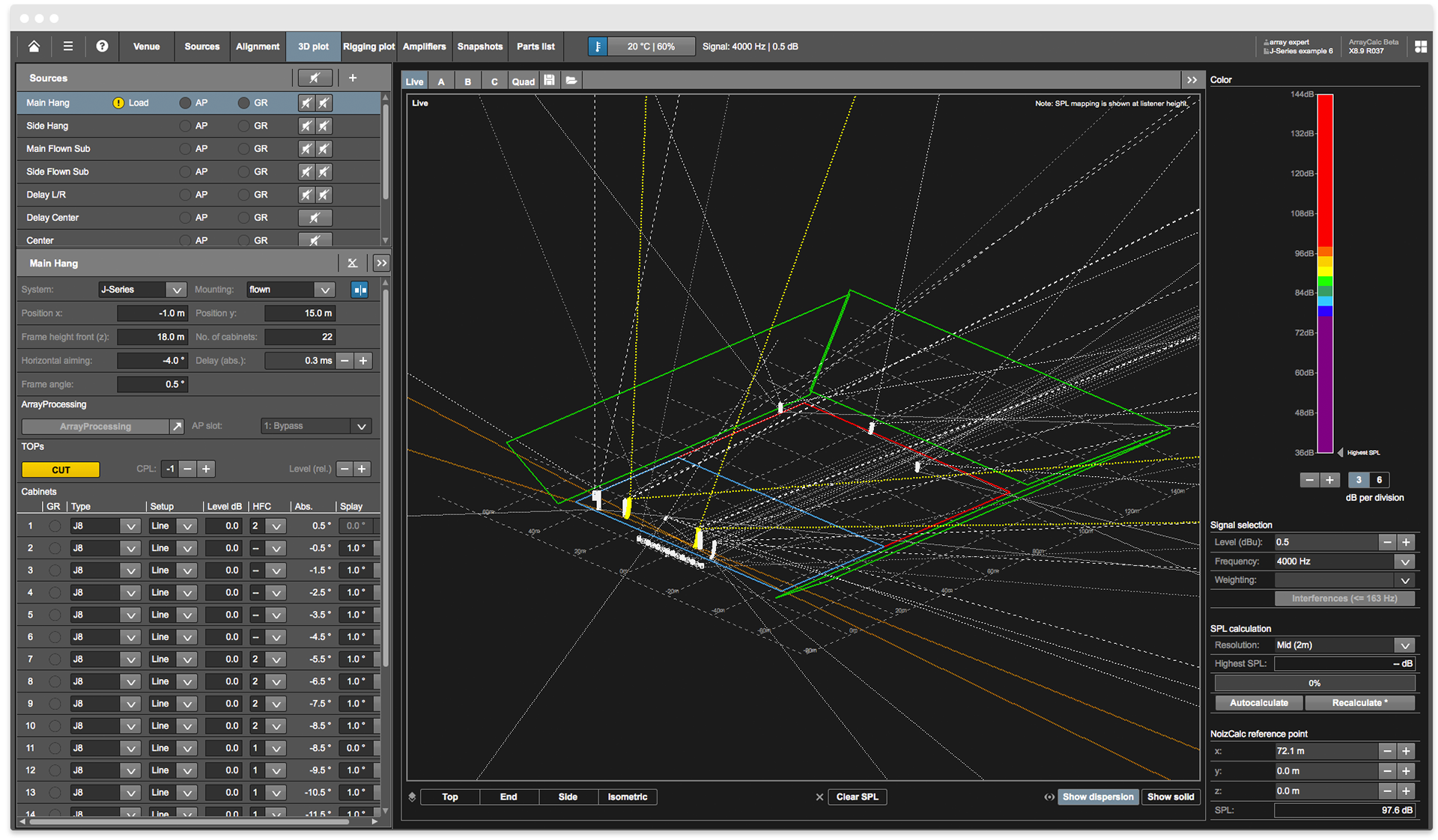Select 6 dB per division

(x=1379, y=481)
